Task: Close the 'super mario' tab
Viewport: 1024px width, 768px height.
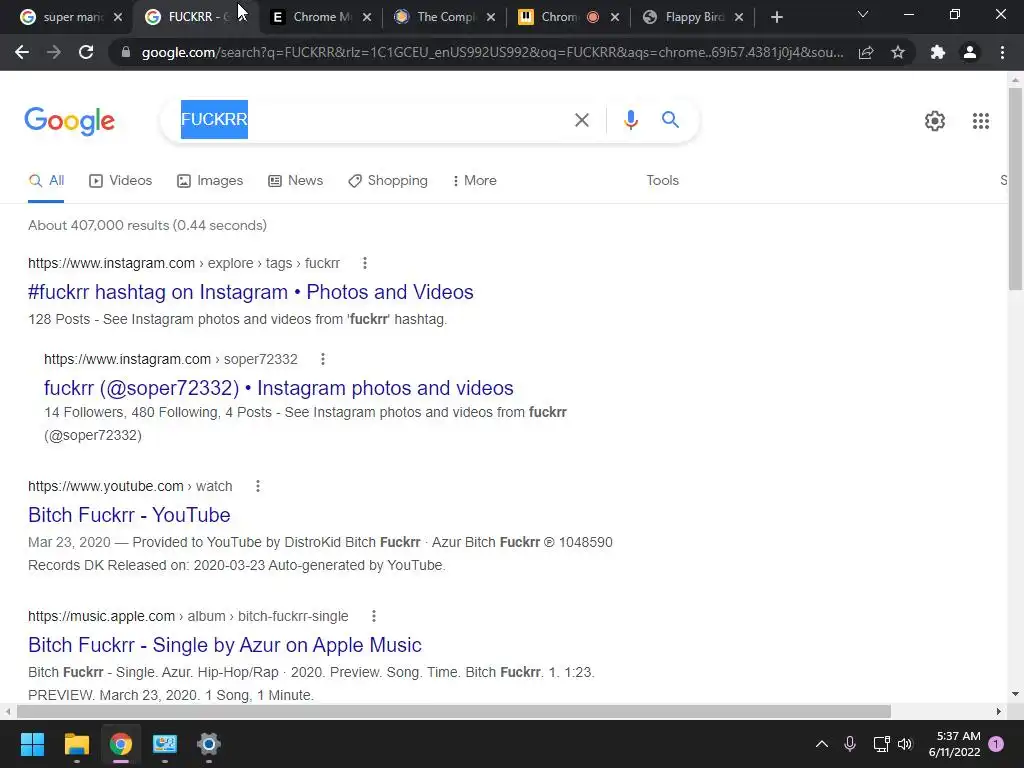Action: 118,18
